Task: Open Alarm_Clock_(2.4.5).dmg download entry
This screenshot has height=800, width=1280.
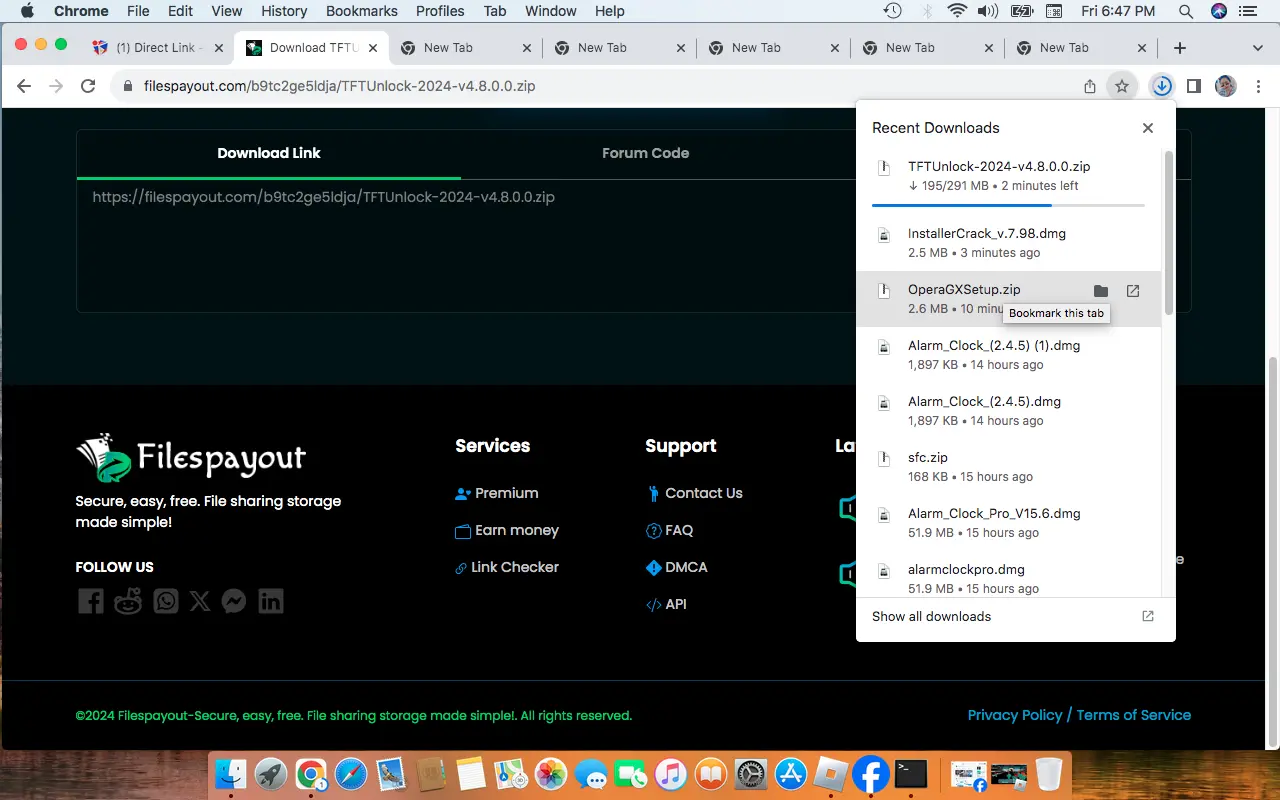Action: click(1008, 410)
